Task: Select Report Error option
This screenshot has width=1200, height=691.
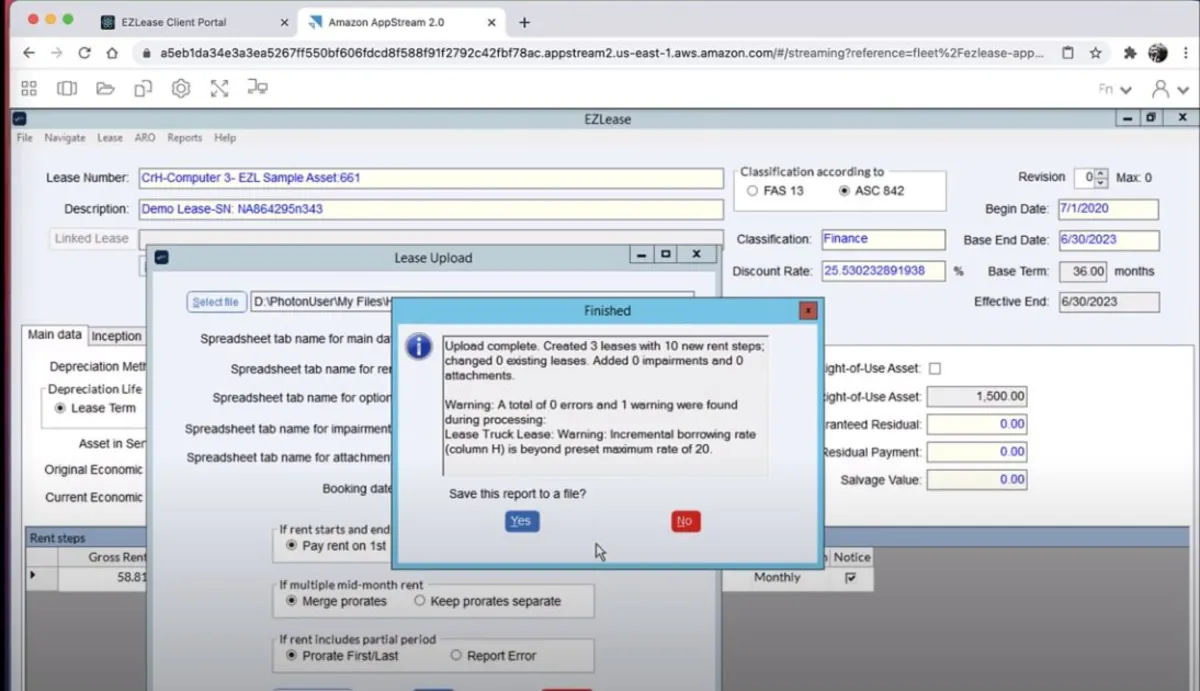Action: (456, 656)
